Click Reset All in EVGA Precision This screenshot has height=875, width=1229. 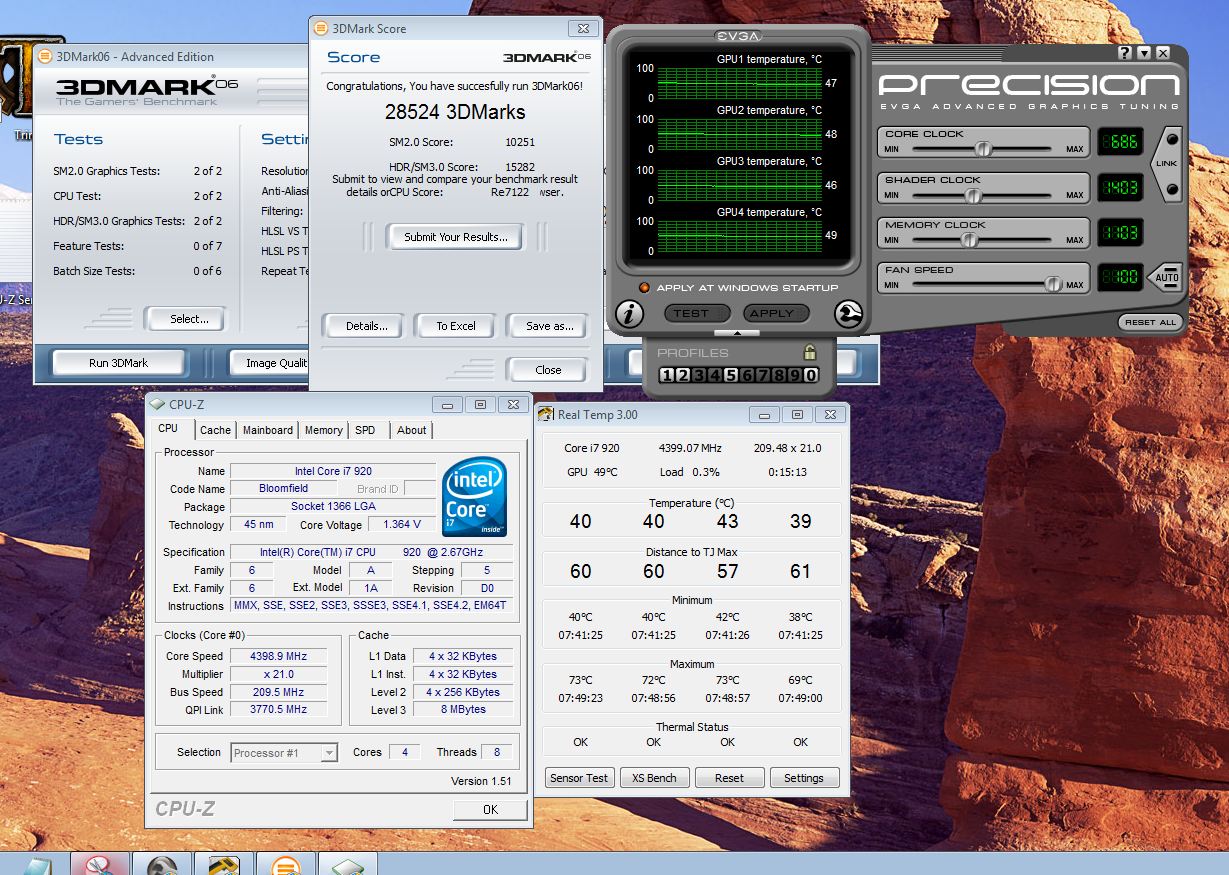[x=1150, y=322]
